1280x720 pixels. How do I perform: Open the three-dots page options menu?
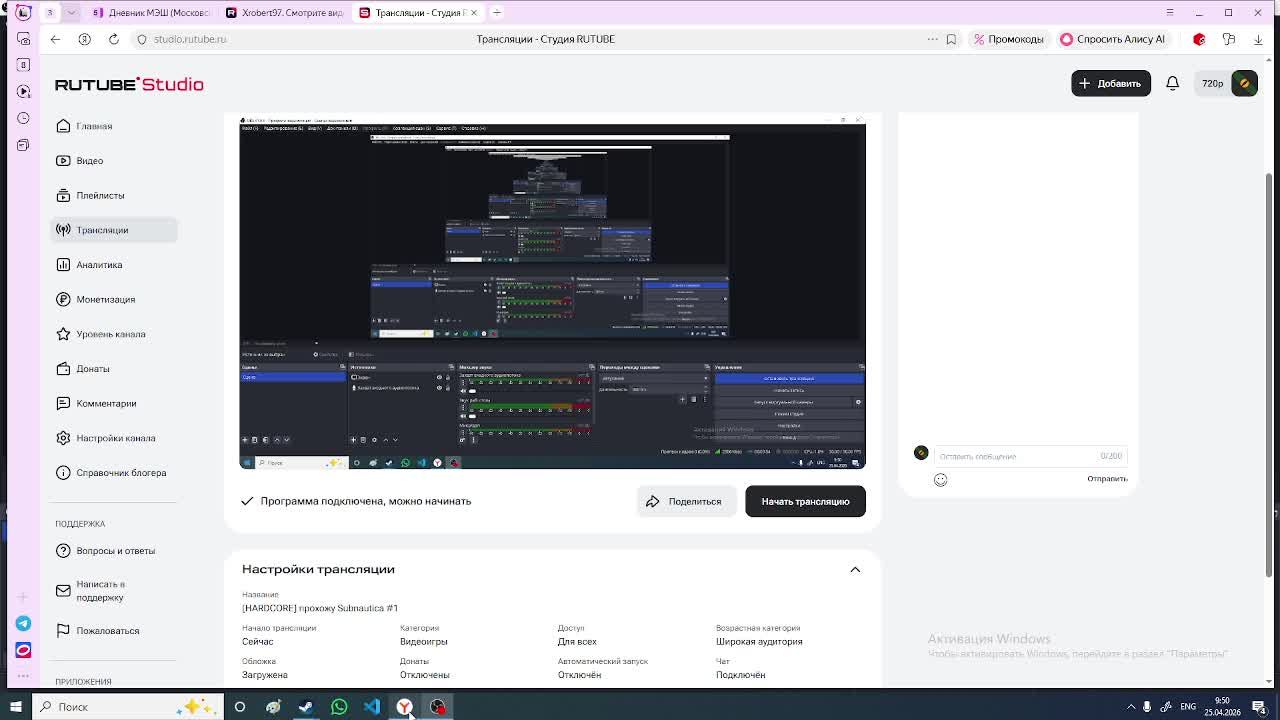click(932, 39)
